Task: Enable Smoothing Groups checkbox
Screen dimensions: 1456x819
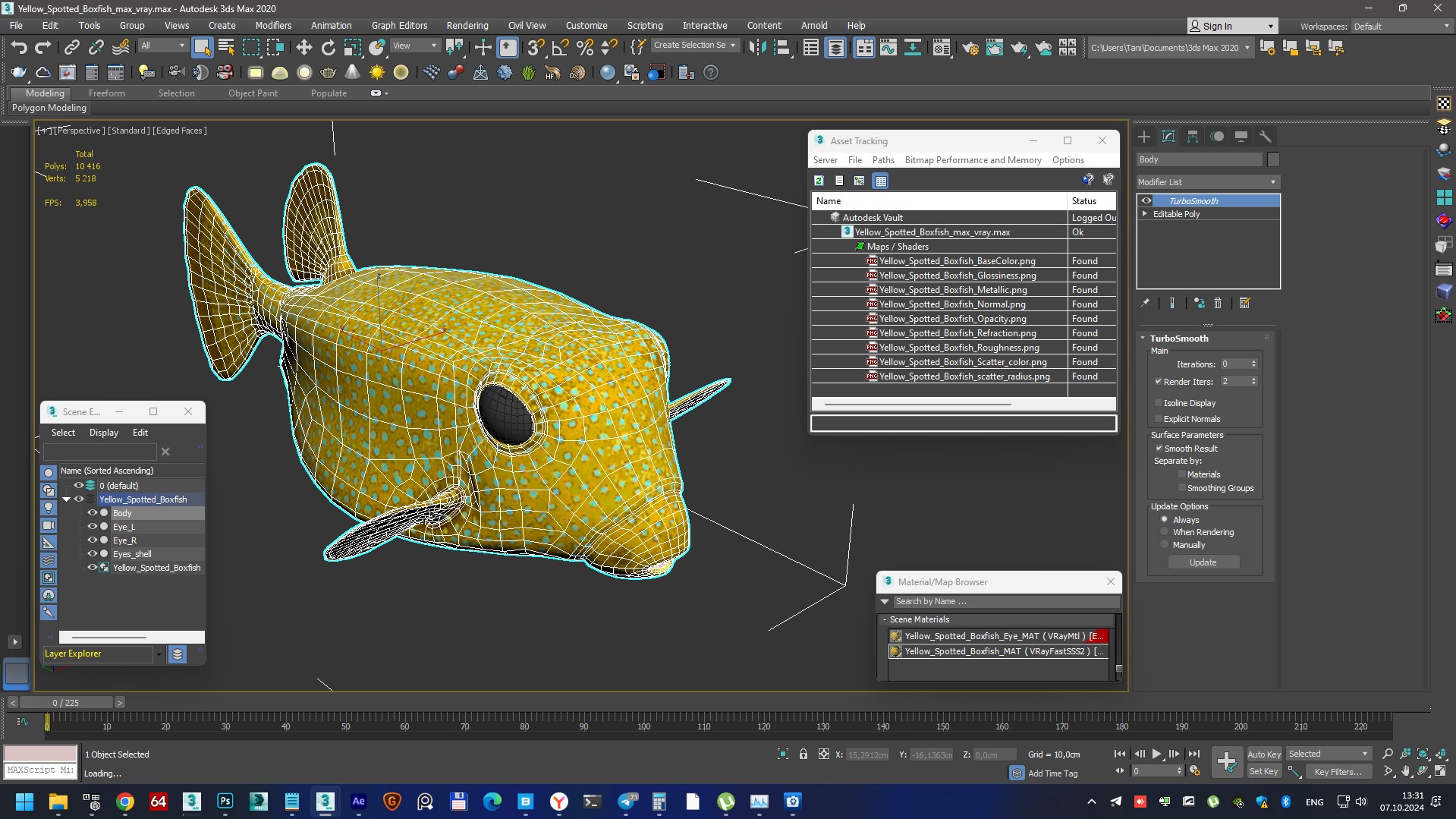Action: pyautogui.click(x=1182, y=488)
